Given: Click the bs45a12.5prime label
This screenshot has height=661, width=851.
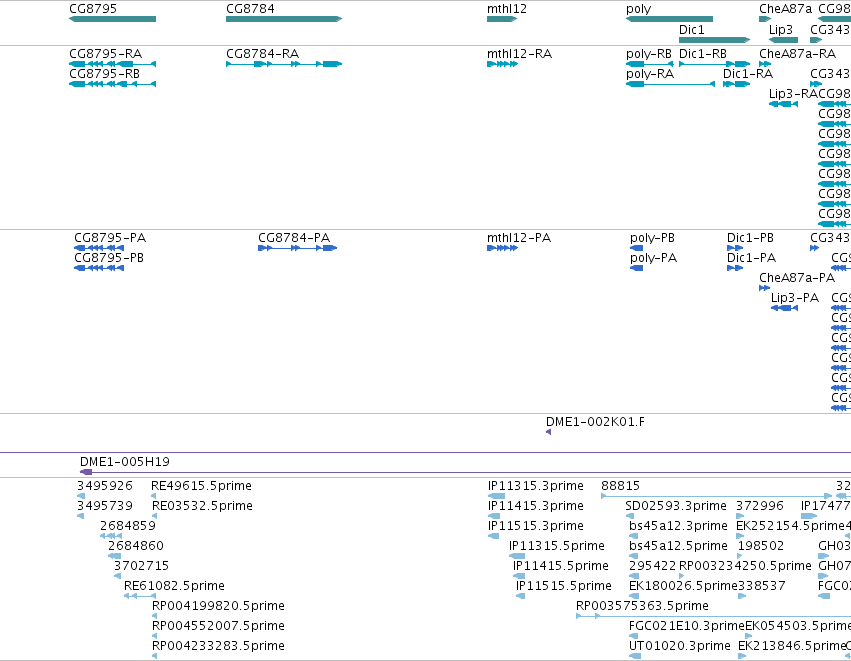Looking at the screenshot, I should click(678, 546).
